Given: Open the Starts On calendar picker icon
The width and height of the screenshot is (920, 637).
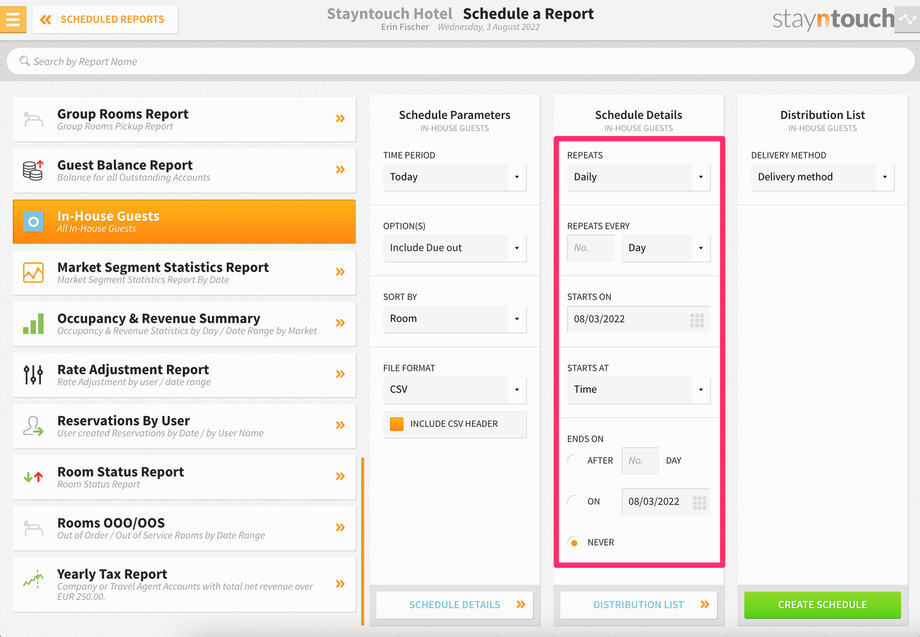Looking at the screenshot, I should click(696, 320).
